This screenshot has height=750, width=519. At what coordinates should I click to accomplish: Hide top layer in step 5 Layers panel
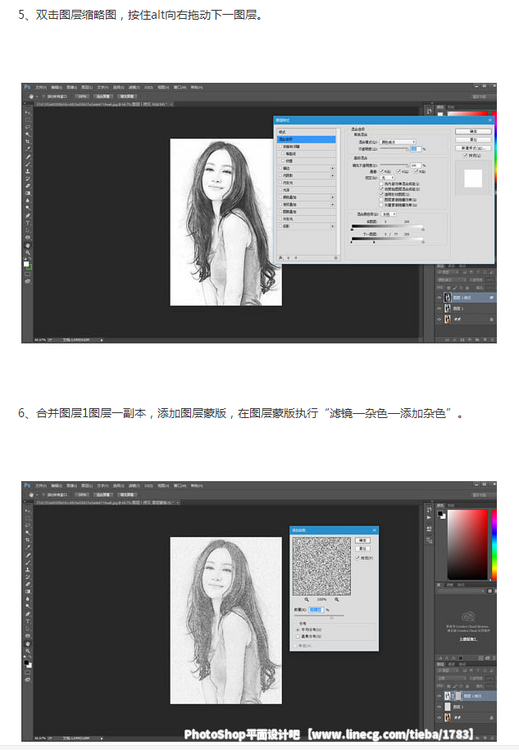coord(439,297)
